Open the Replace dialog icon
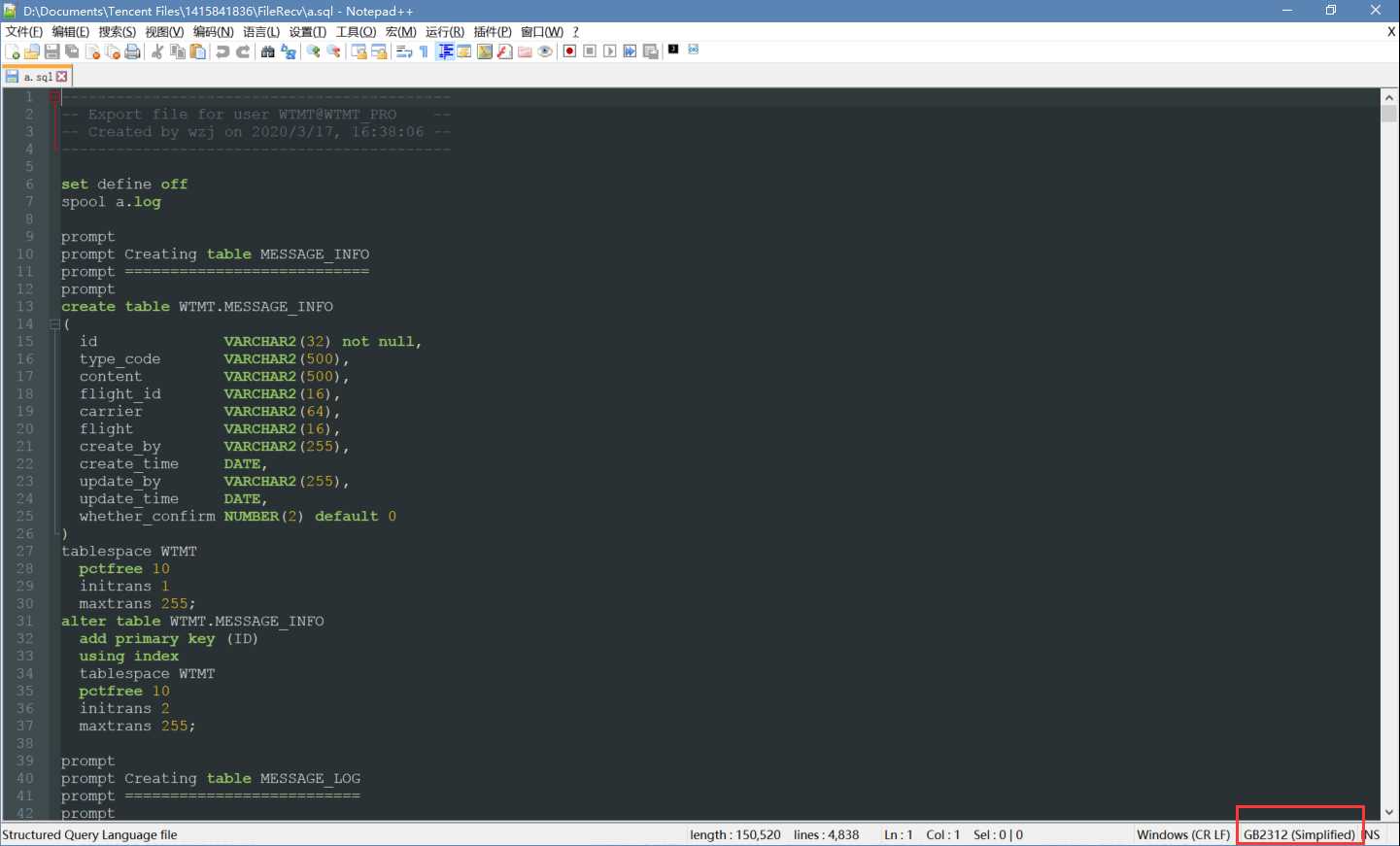Image resolution: width=1400 pixels, height=846 pixels. [x=289, y=51]
